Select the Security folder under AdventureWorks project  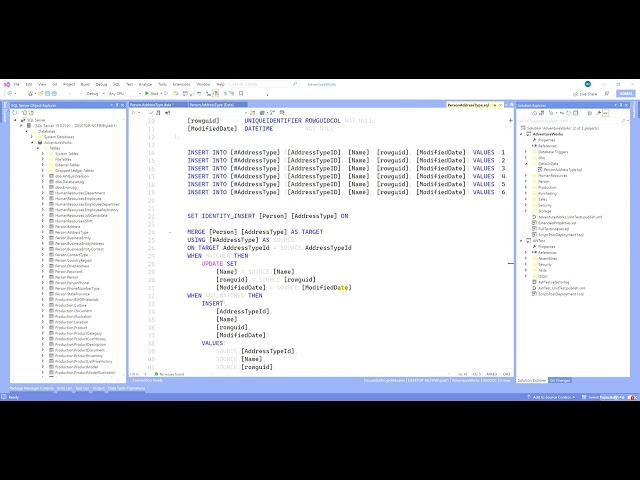click(x=544, y=205)
